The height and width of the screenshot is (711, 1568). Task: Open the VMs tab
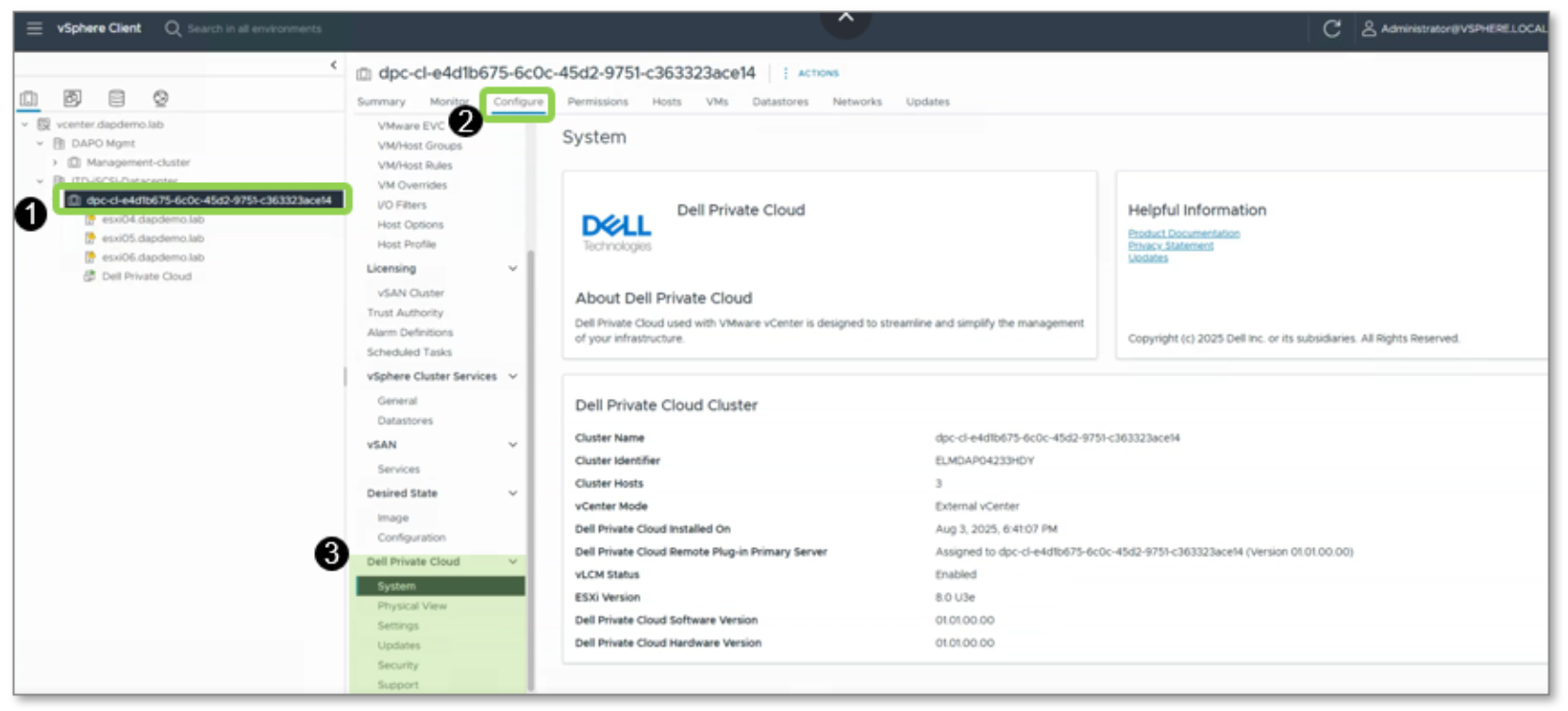click(x=717, y=102)
